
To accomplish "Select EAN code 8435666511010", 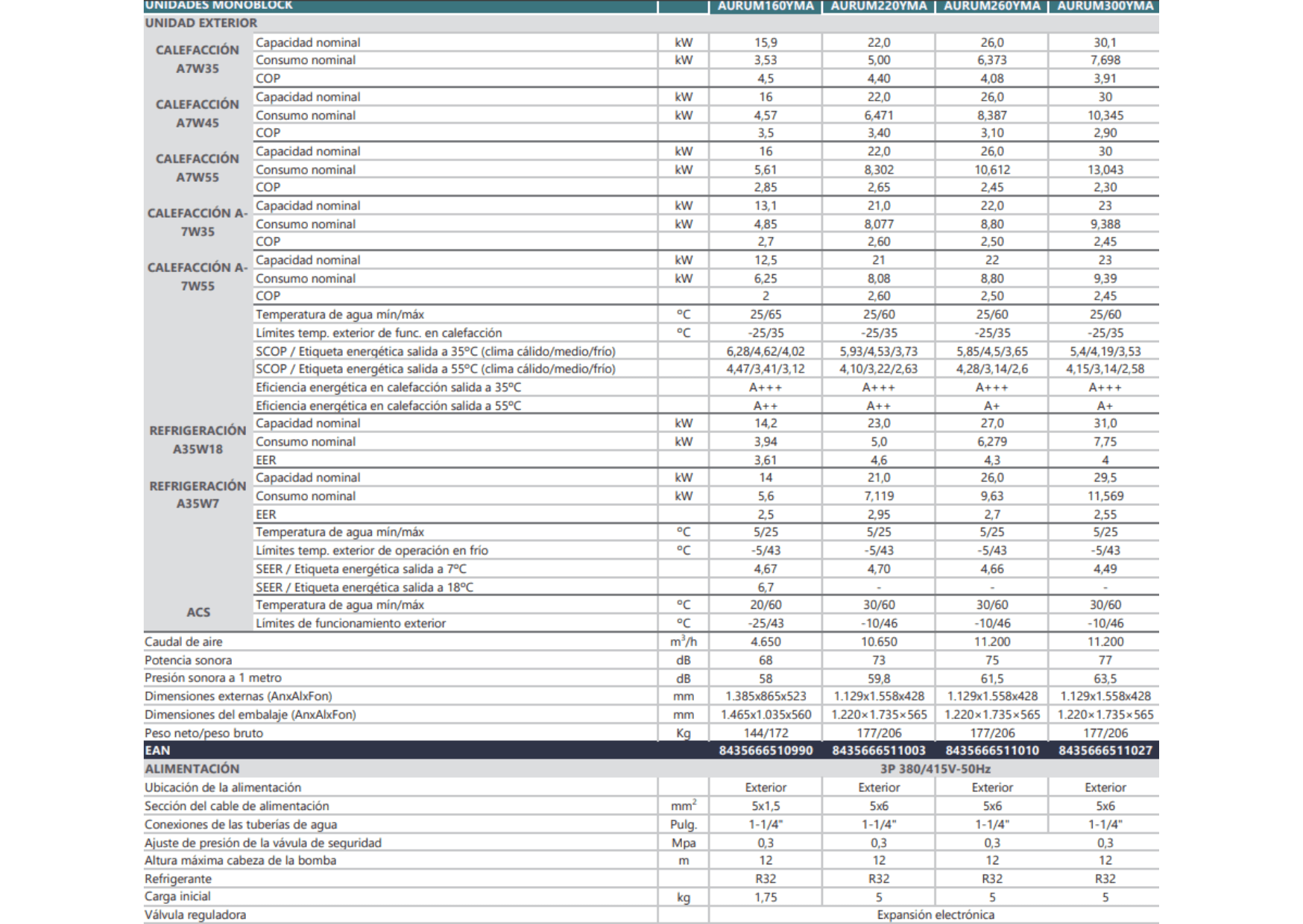I will point(992,751).
